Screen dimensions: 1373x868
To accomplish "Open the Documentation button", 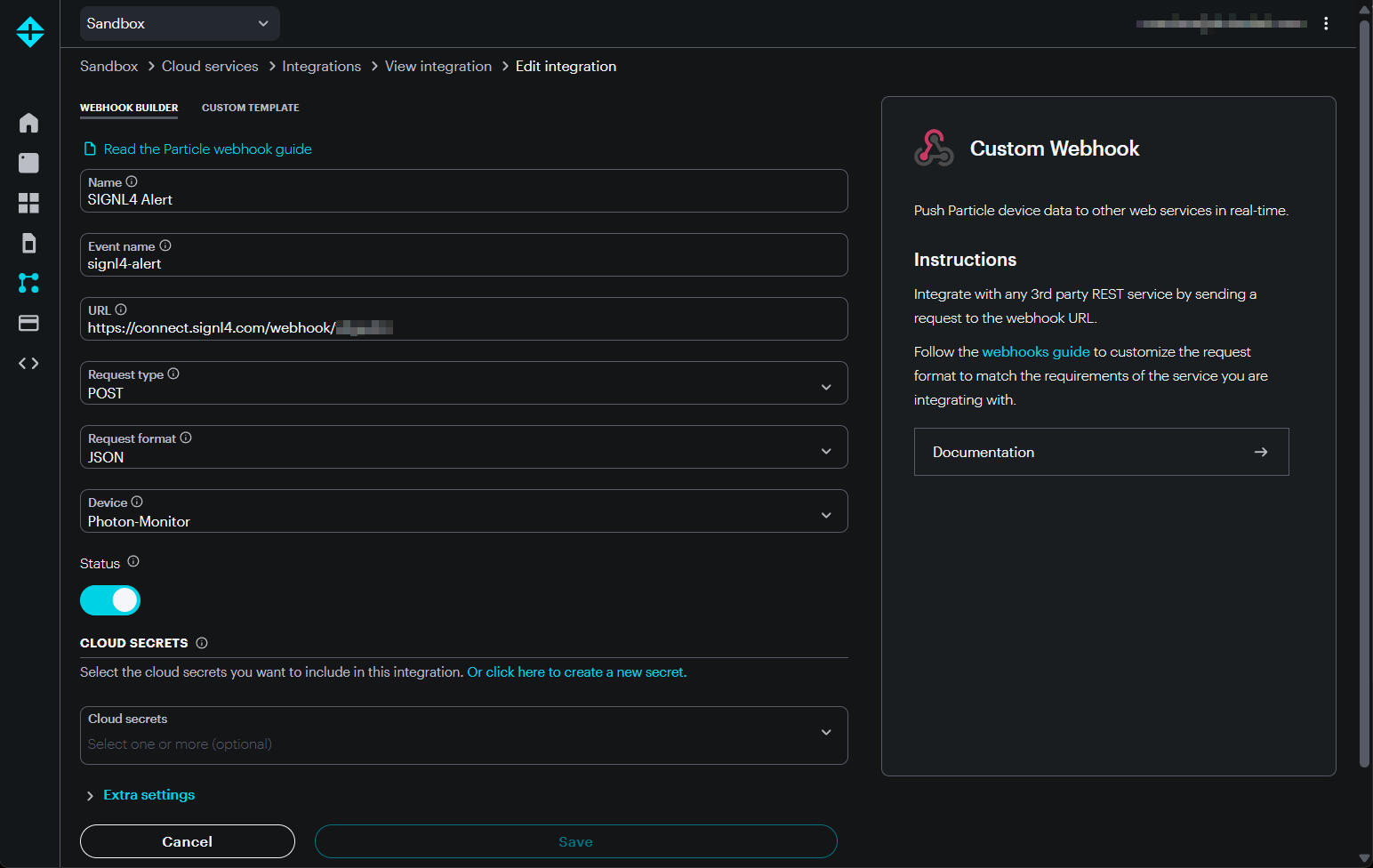I will pos(1102,452).
